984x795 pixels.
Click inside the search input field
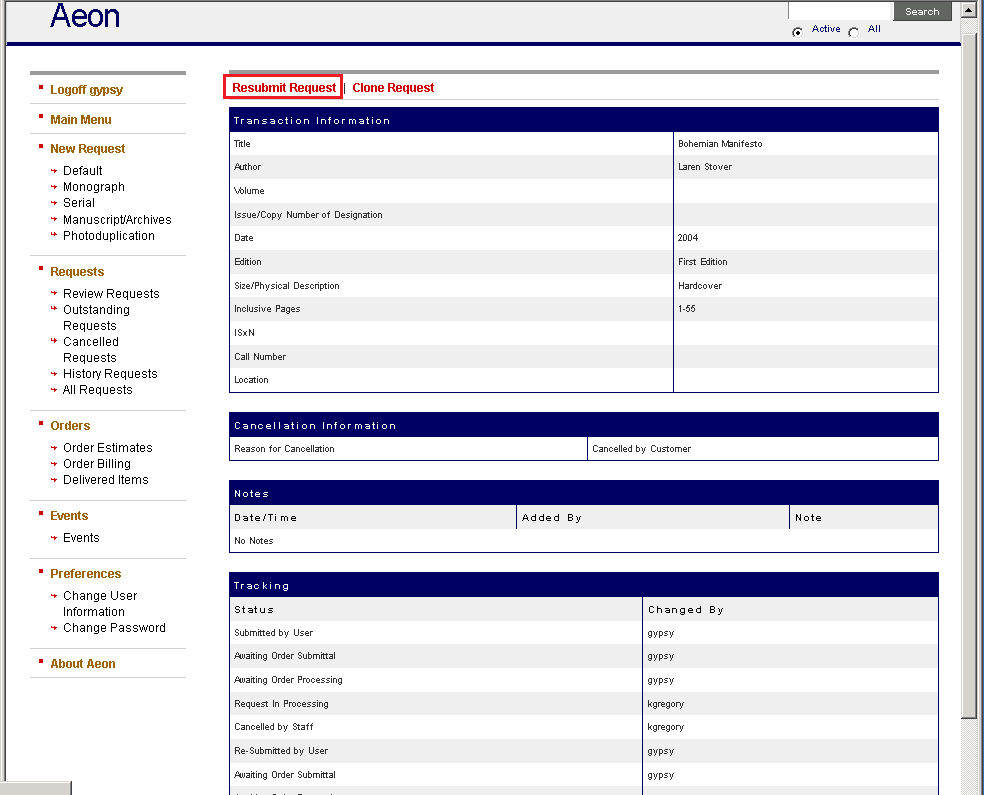[x=840, y=11]
